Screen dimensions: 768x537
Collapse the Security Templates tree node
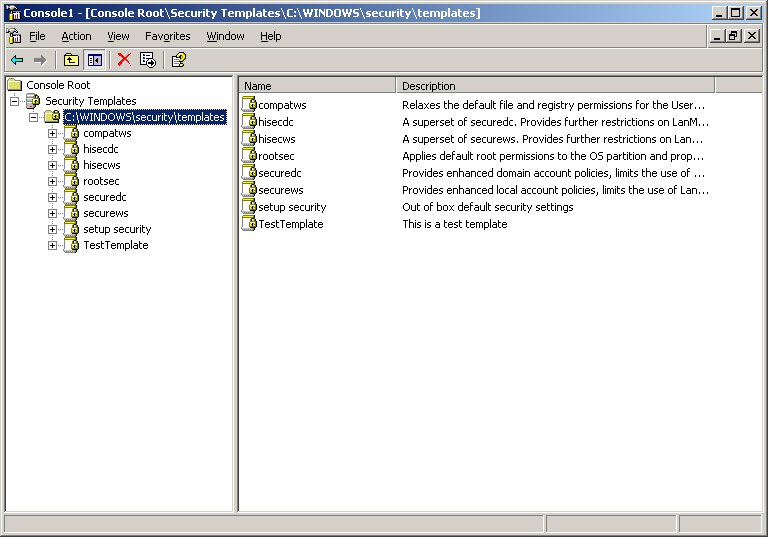click(x=15, y=101)
